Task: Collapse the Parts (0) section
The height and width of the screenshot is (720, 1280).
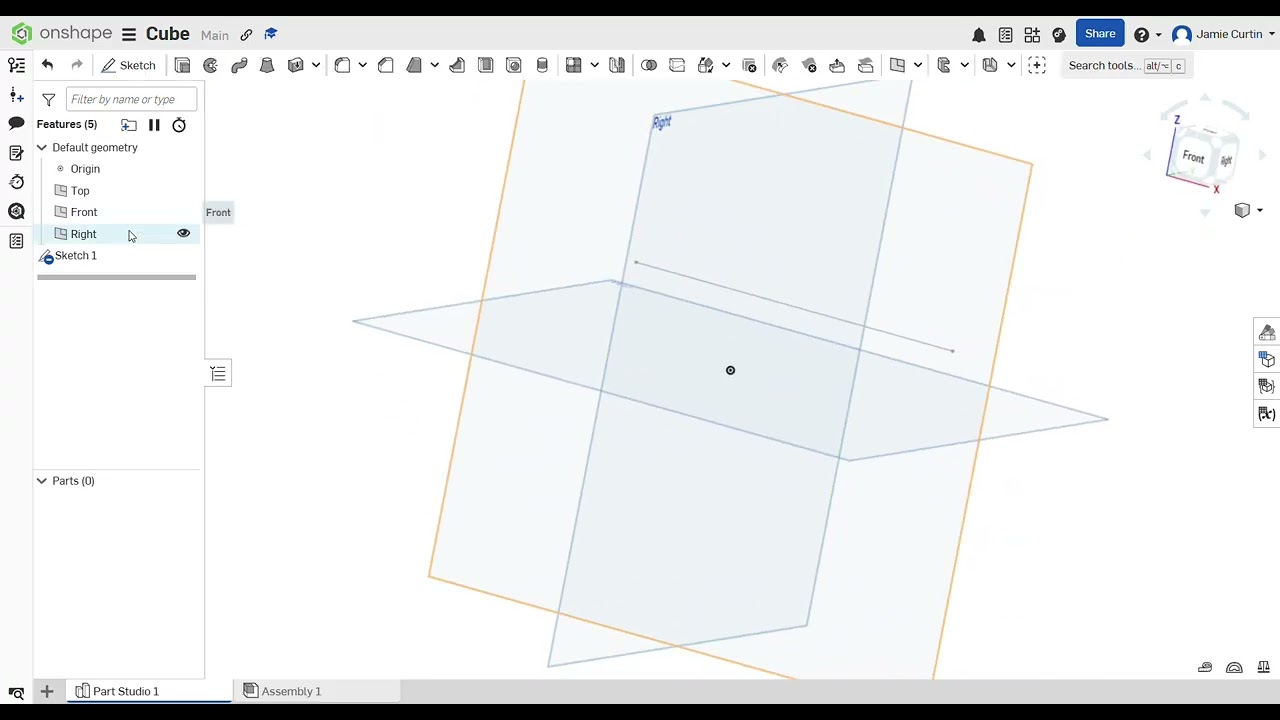Action: [42, 481]
